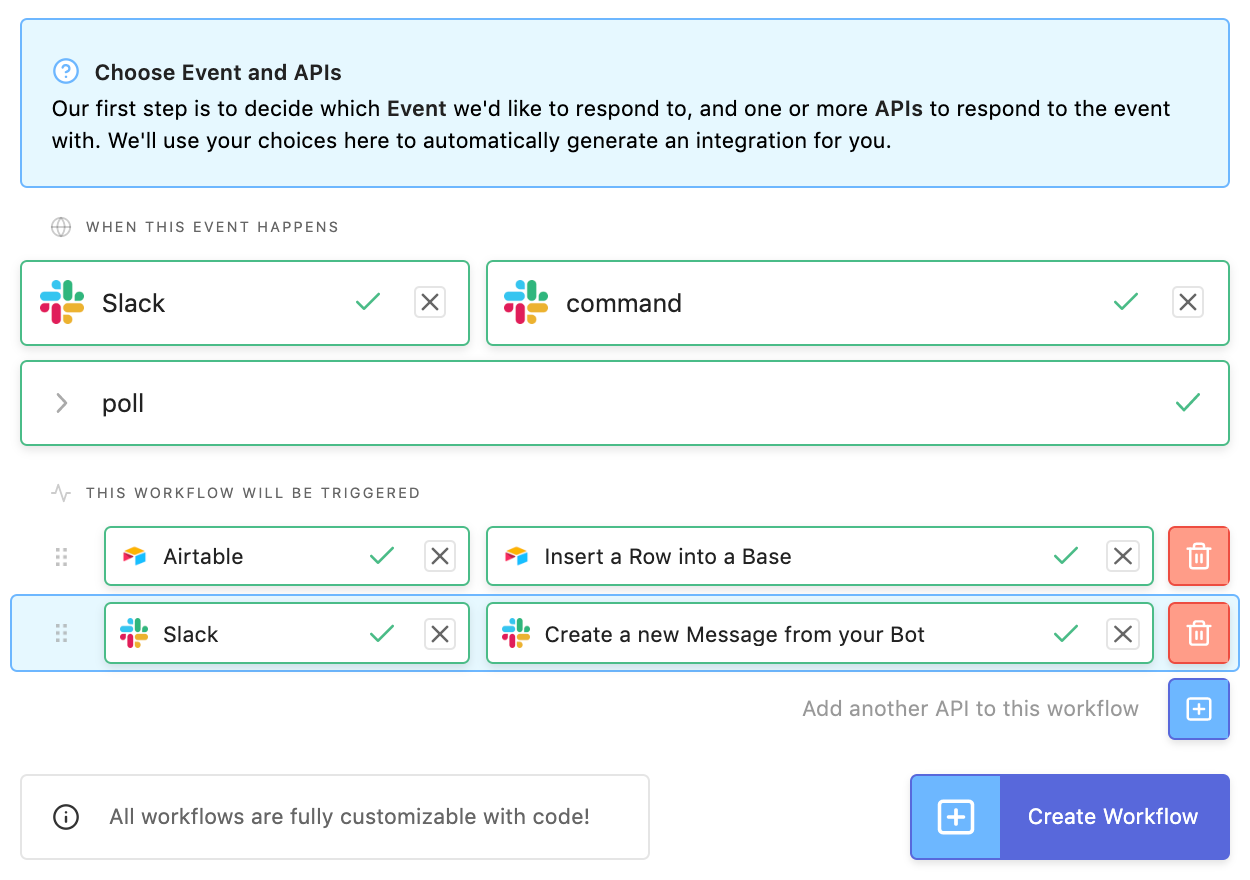
Task: Clear the Insert a Row action
Action: tap(1123, 556)
